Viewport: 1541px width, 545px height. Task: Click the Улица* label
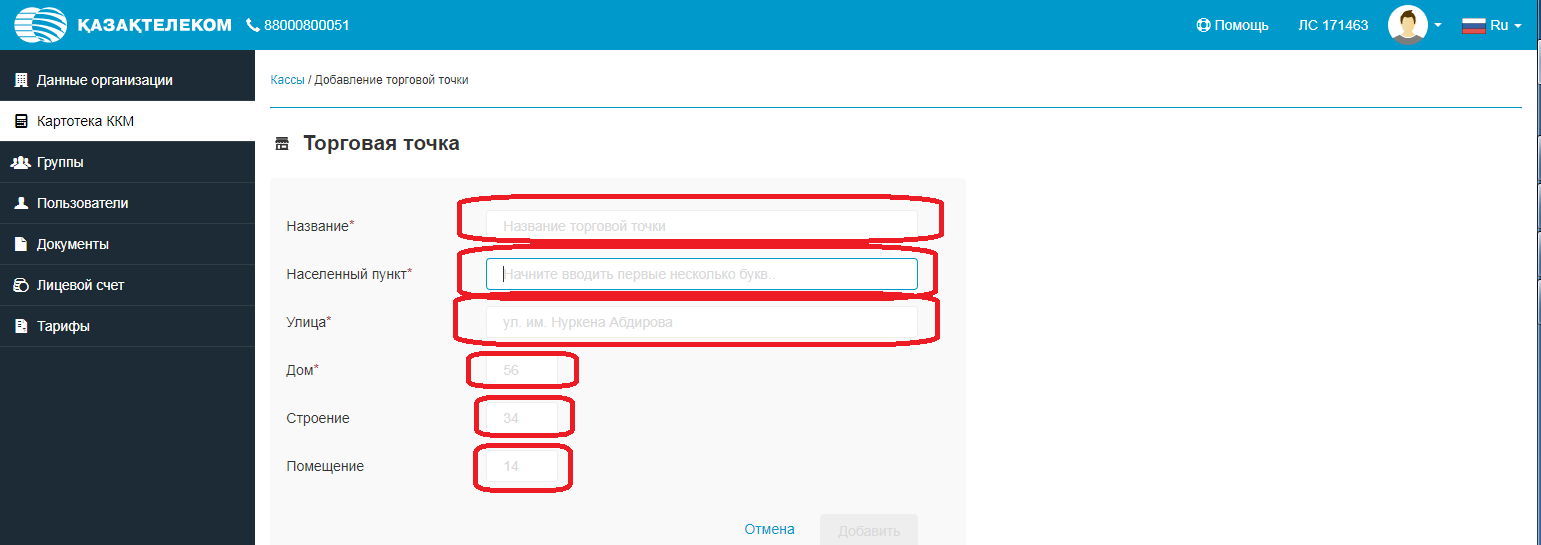click(309, 322)
